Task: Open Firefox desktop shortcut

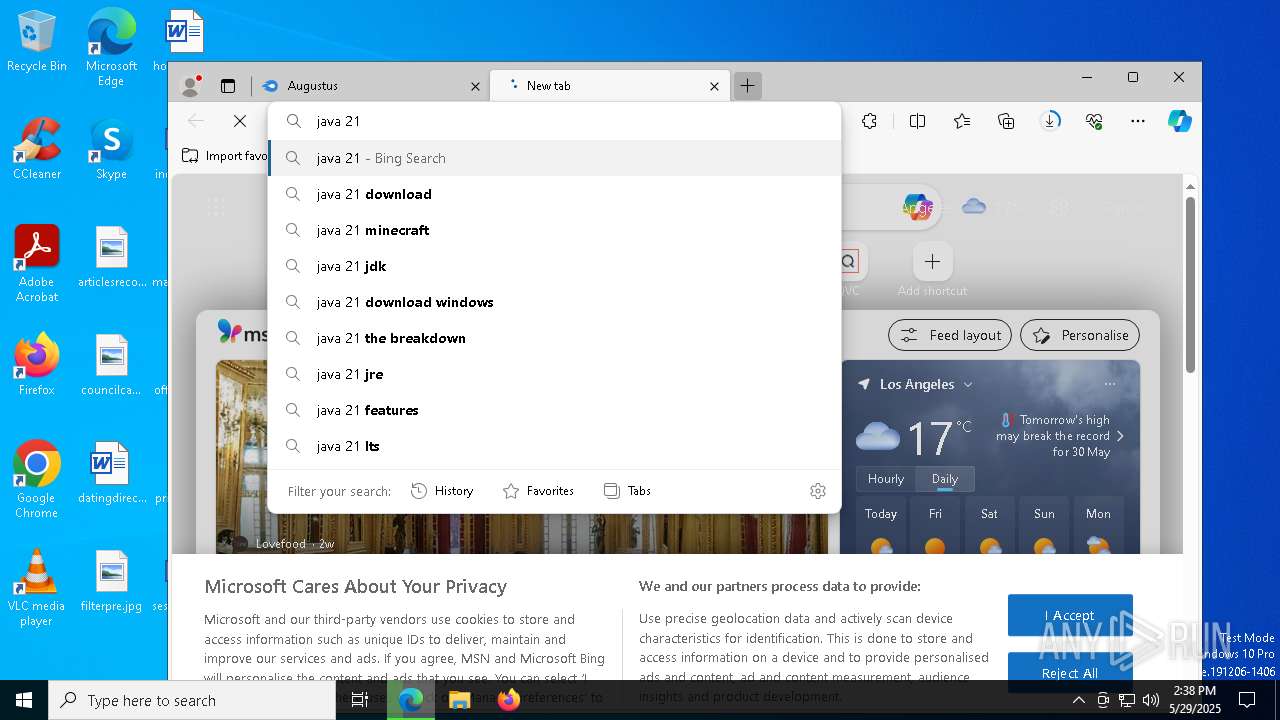Action: tap(37, 365)
